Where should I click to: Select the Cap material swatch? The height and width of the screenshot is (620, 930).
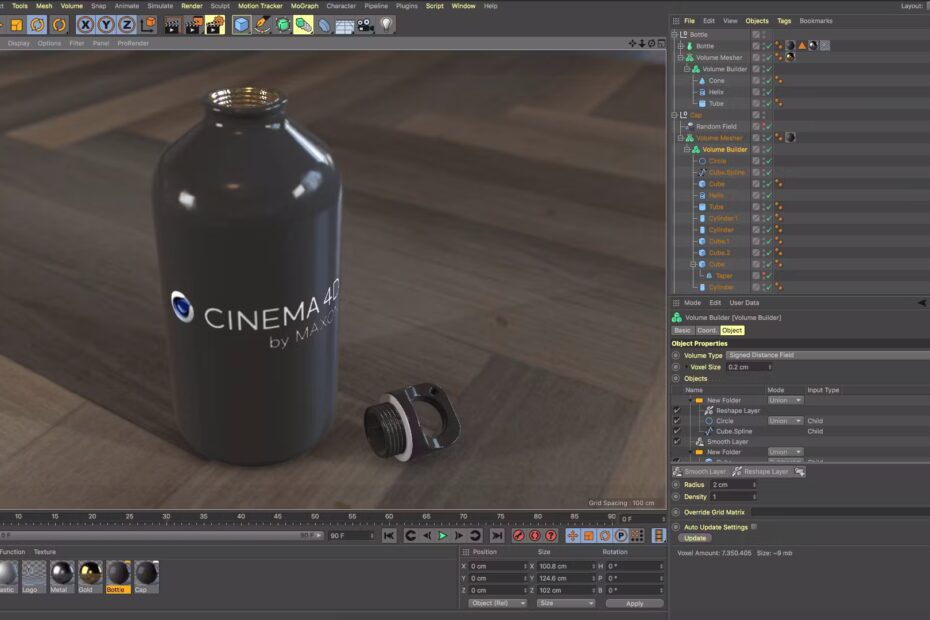146,576
